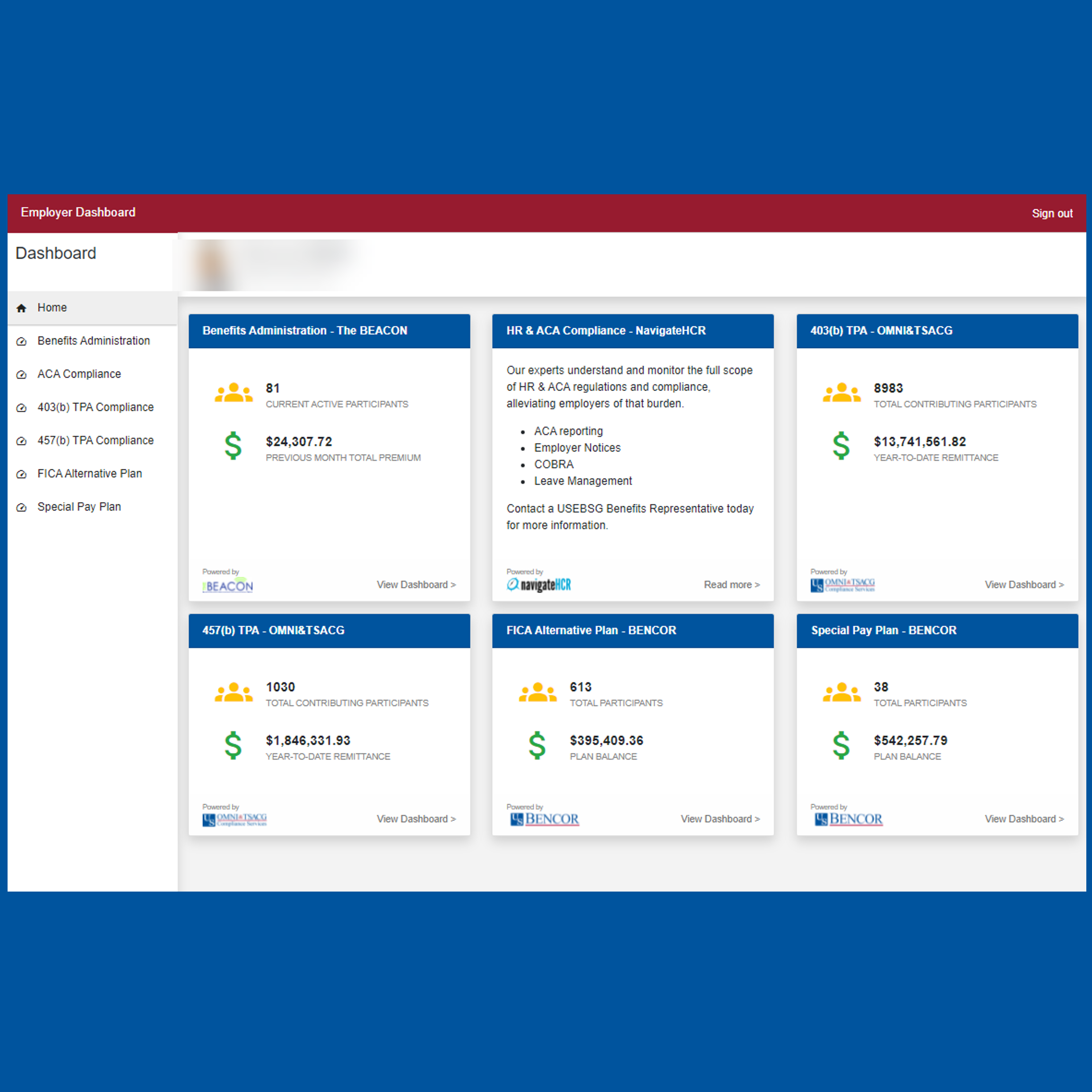Open 403(b) TPA Compliance menu item
This screenshot has width=1092, height=1092.
[x=92, y=407]
